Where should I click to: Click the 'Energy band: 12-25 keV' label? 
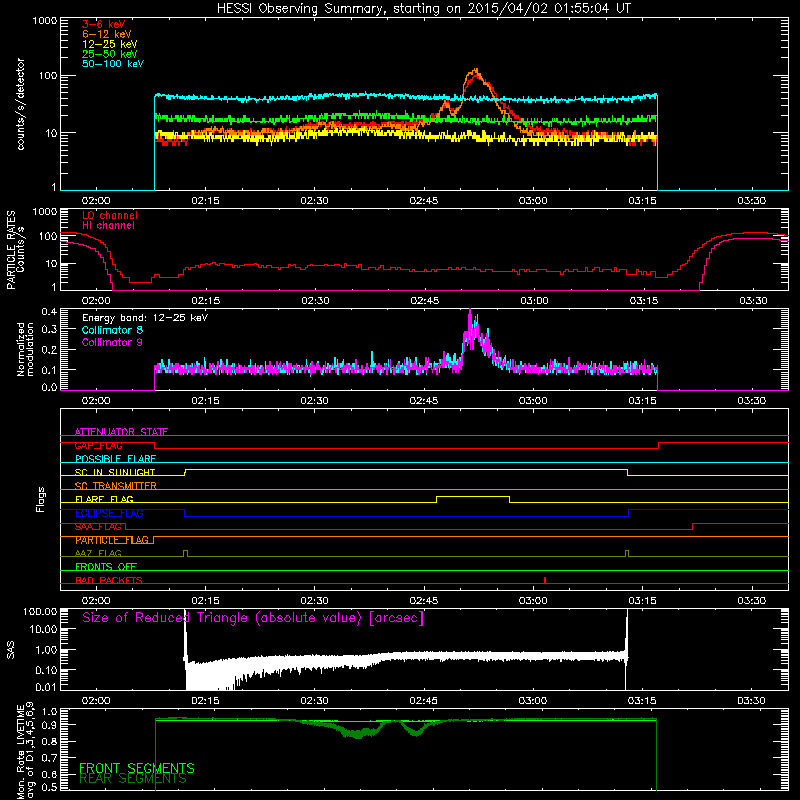(x=145, y=318)
